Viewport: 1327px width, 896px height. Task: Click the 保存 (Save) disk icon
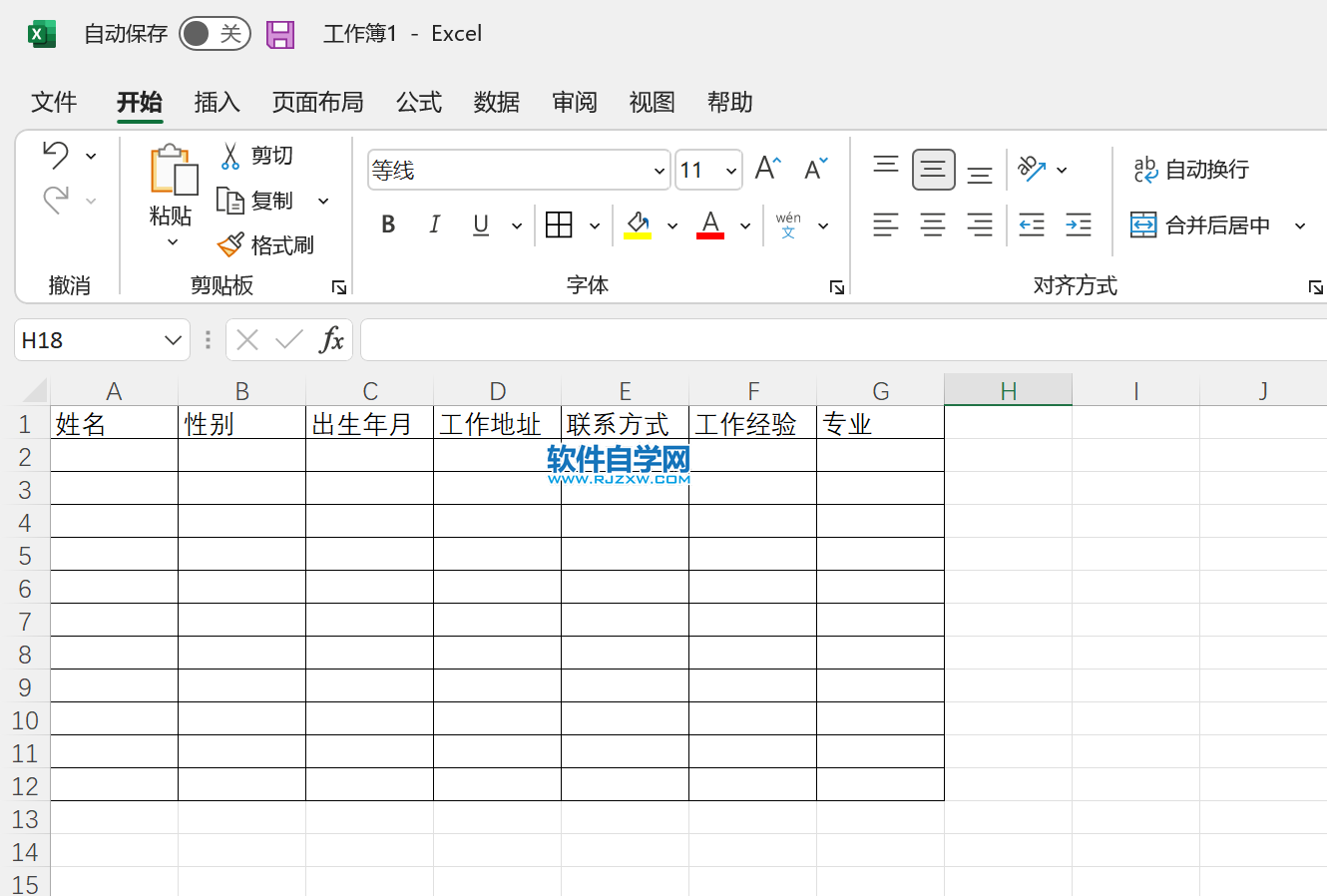coord(280,33)
